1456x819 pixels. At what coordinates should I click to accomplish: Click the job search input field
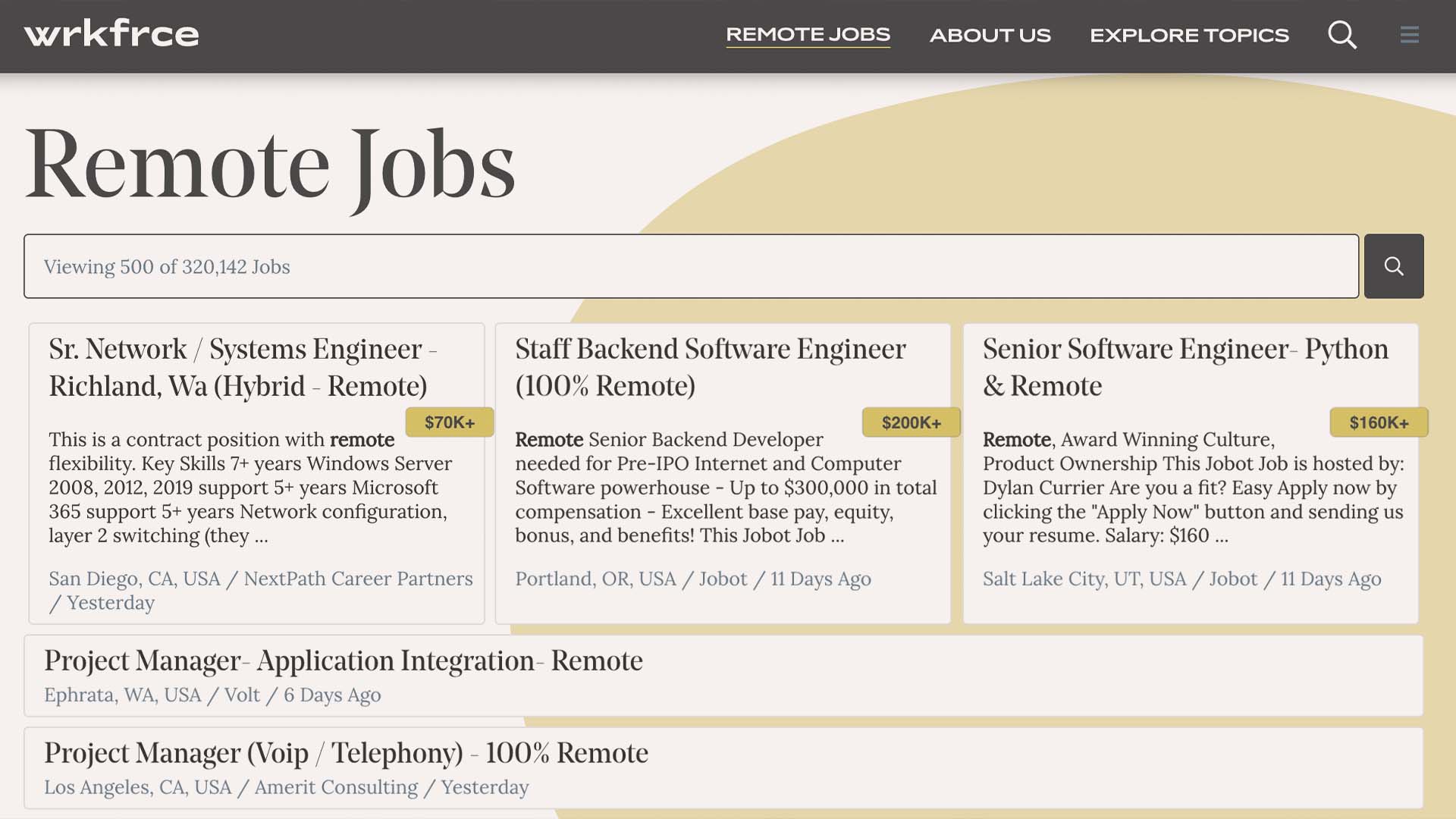692,266
